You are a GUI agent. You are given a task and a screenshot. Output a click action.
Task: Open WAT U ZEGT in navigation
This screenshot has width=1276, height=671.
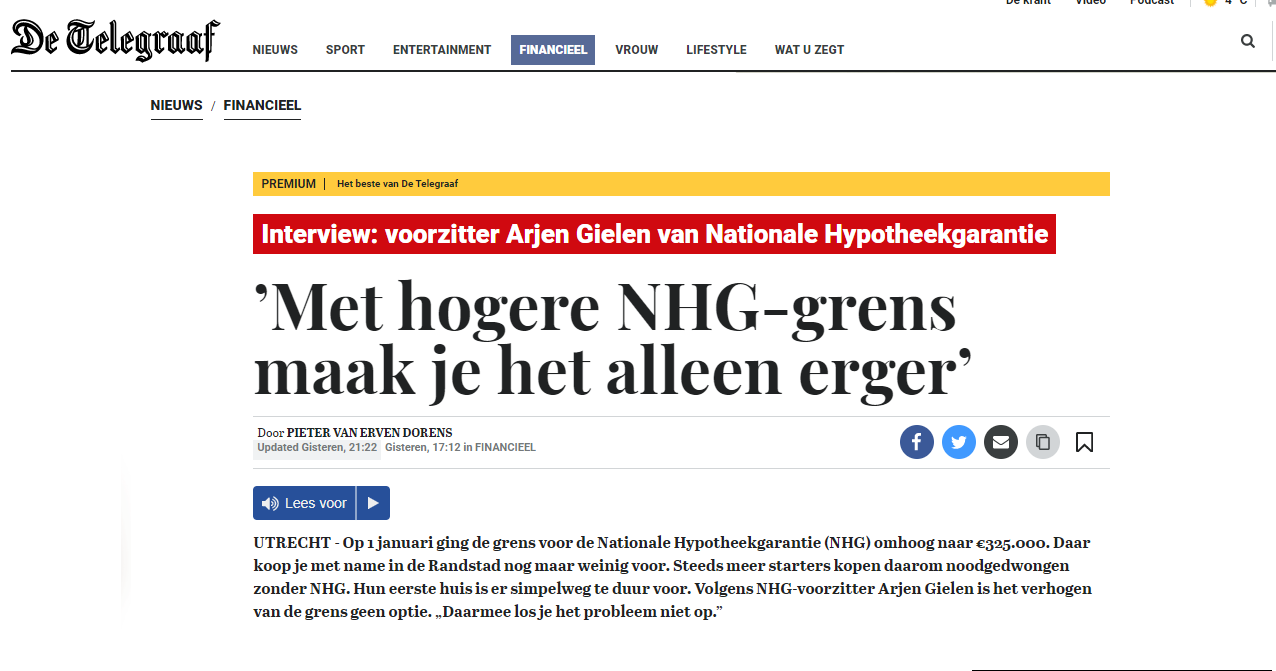809,50
